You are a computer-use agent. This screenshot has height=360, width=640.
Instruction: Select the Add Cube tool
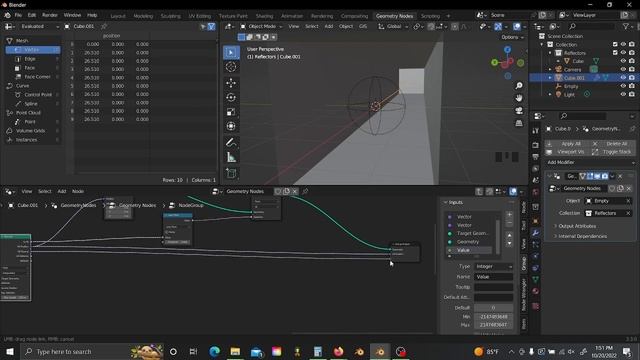(x=231, y=173)
